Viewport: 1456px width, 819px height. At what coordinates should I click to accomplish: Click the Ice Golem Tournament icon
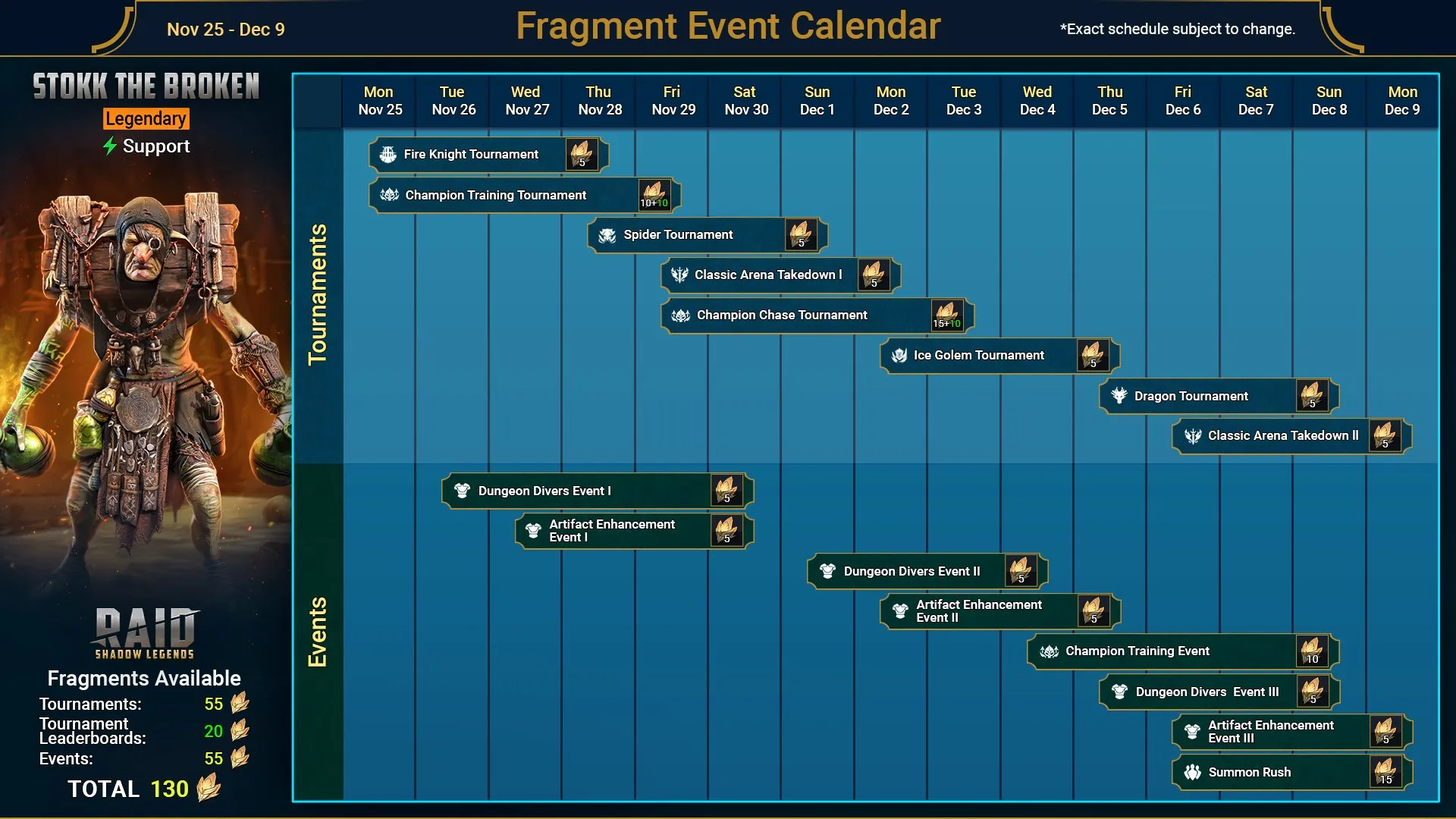pos(901,355)
